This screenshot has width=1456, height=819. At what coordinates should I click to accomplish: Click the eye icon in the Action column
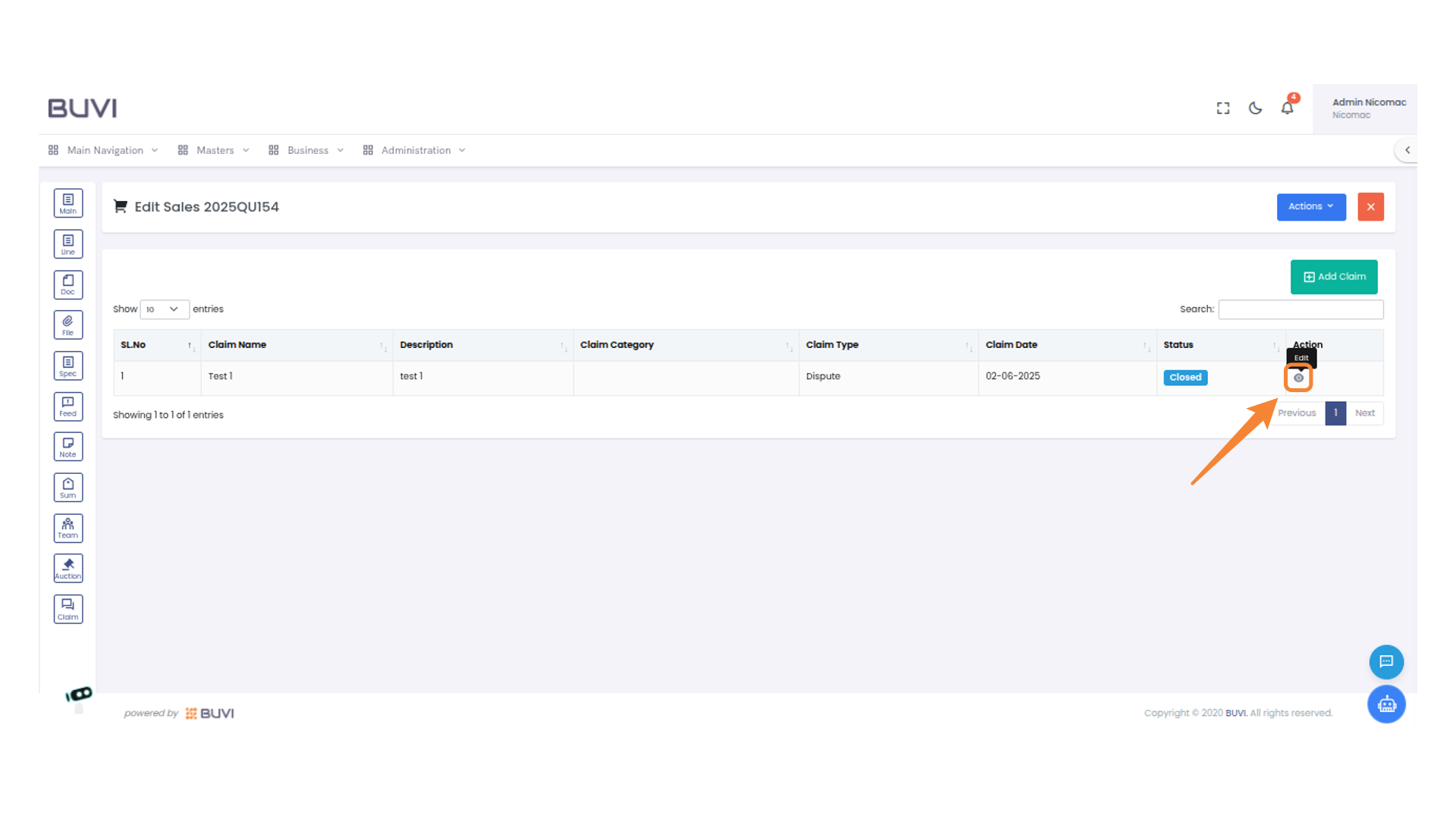pos(1298,378)
